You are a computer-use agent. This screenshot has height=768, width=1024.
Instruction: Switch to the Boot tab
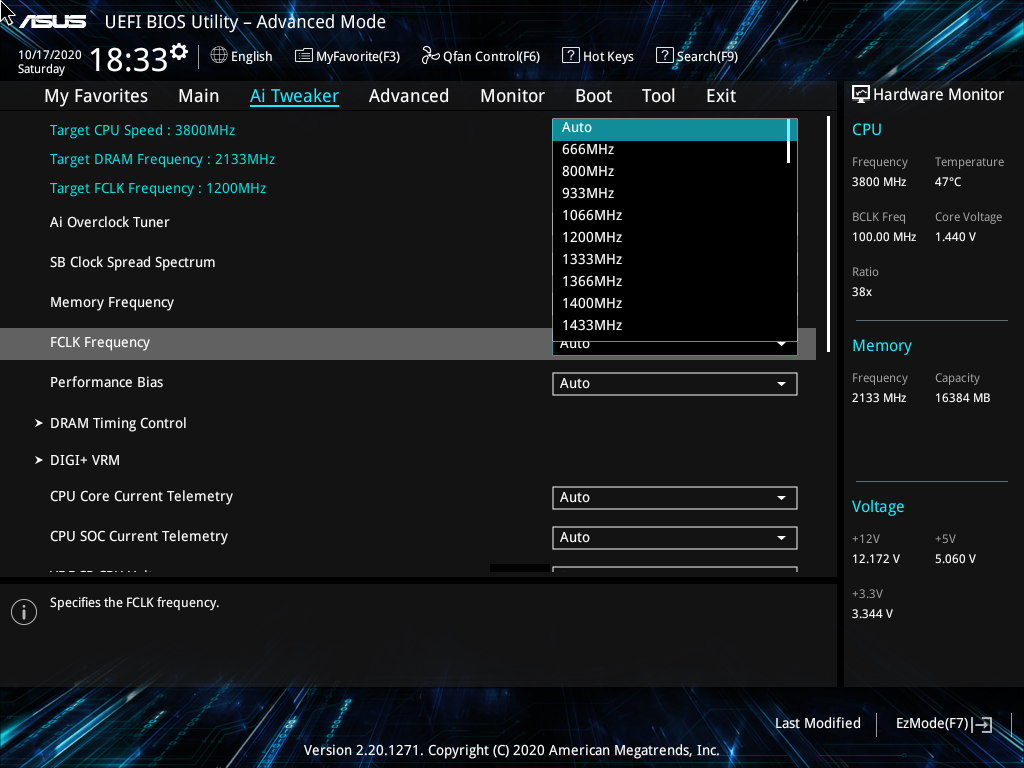tap(594, 96)
